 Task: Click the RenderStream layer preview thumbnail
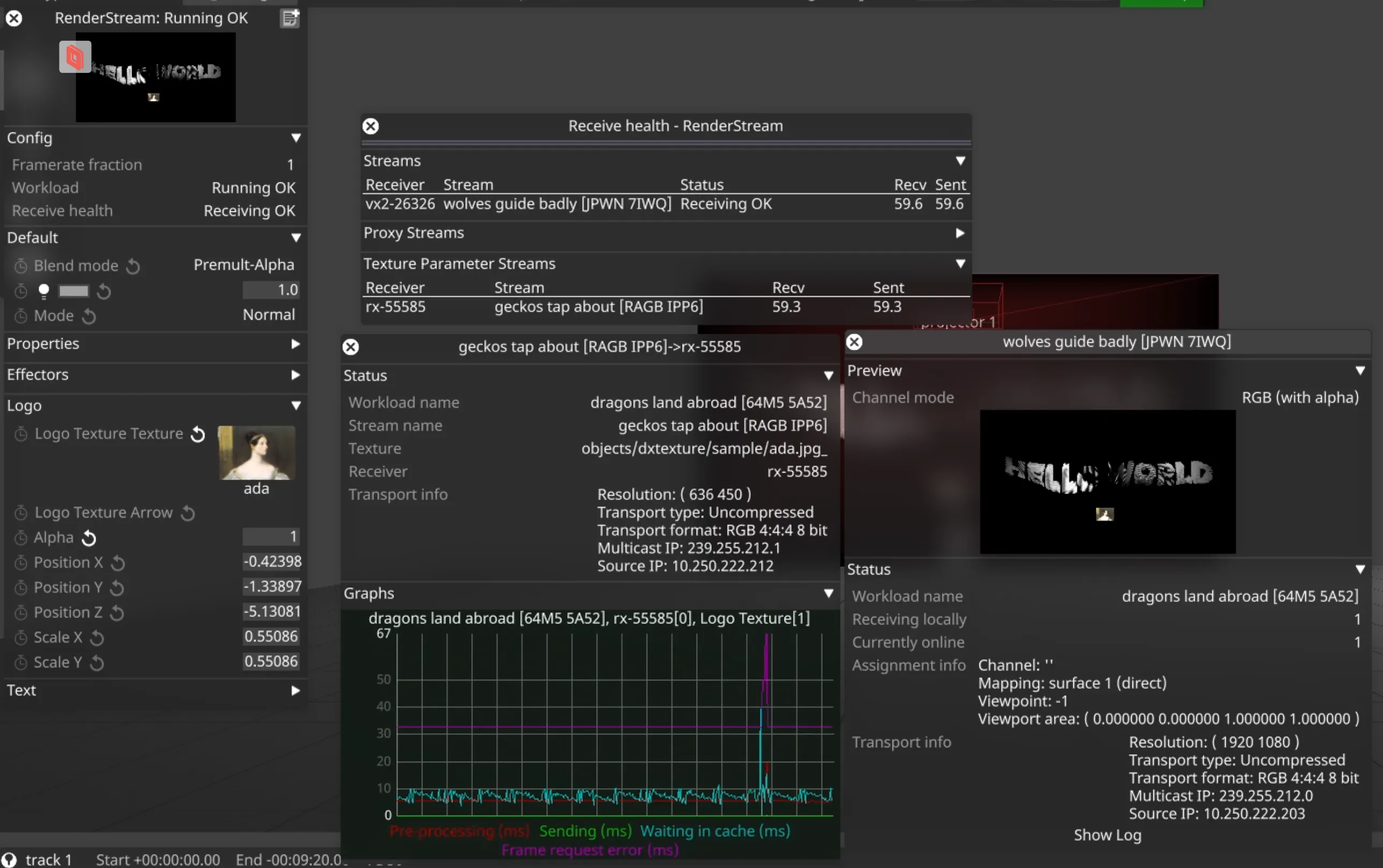pyautogui.click(x=156, y=77)
